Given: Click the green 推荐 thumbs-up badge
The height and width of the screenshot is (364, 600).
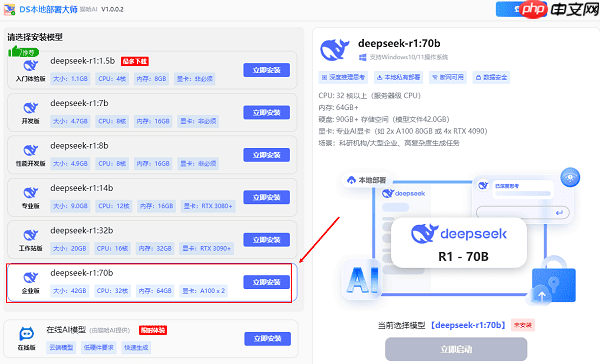Looking at the screenshot, I should tap(24, 52).
